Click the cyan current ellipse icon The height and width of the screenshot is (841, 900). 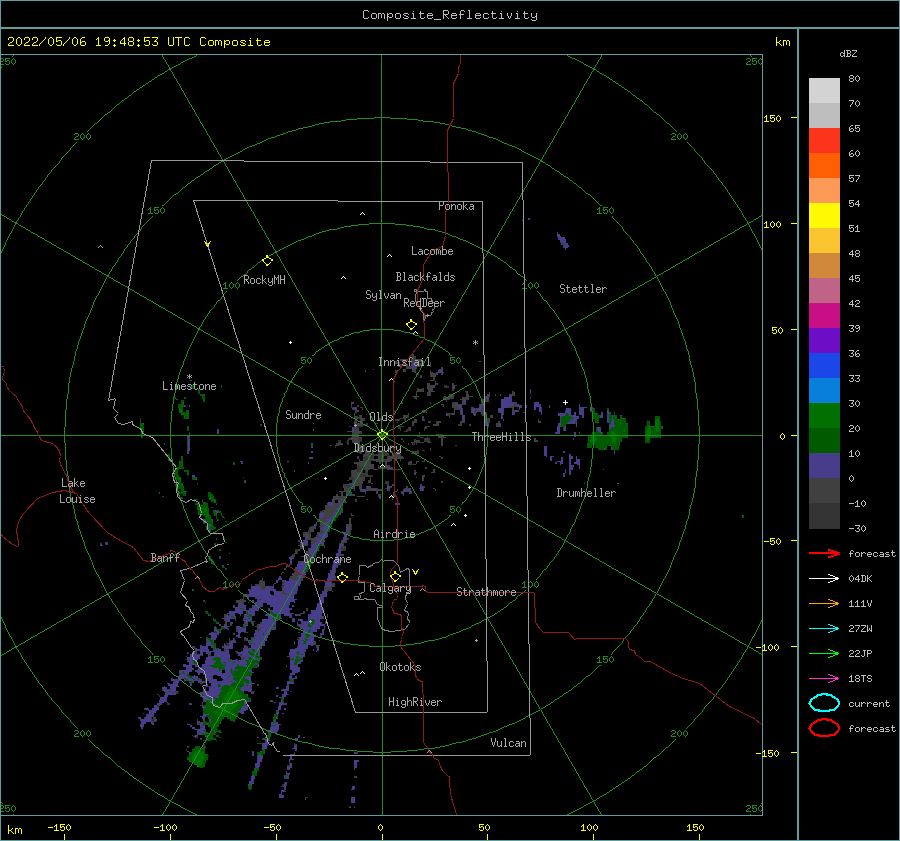tap(824, 703)
